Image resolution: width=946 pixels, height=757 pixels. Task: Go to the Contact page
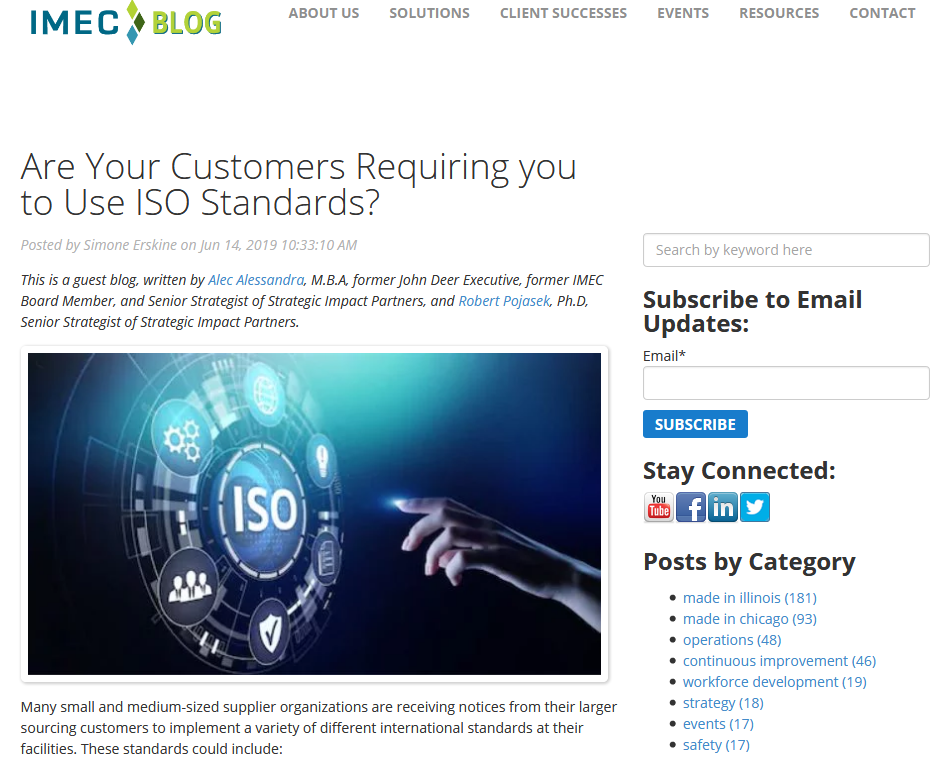click(x=882, y=13)
